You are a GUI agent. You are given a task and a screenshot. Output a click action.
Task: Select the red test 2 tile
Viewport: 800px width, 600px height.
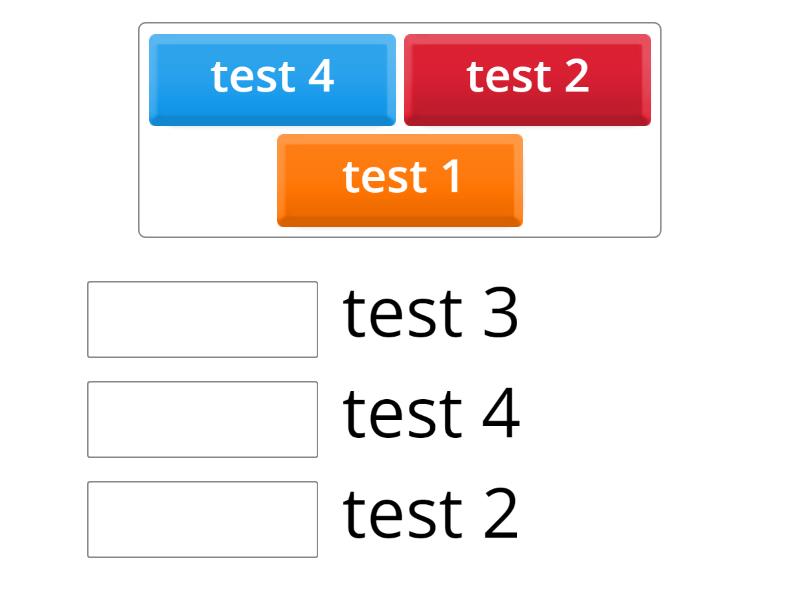[x=527, y=80]
